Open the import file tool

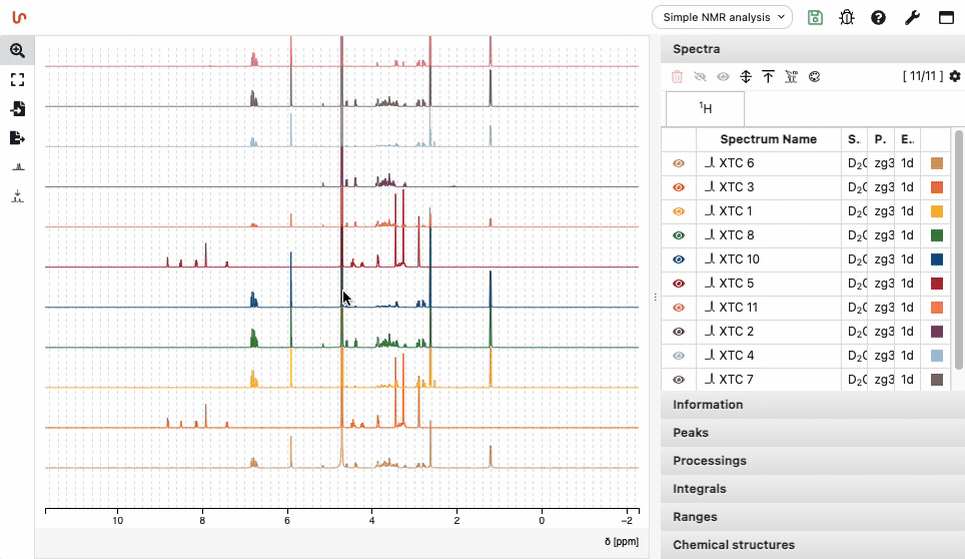click(17, 109)
